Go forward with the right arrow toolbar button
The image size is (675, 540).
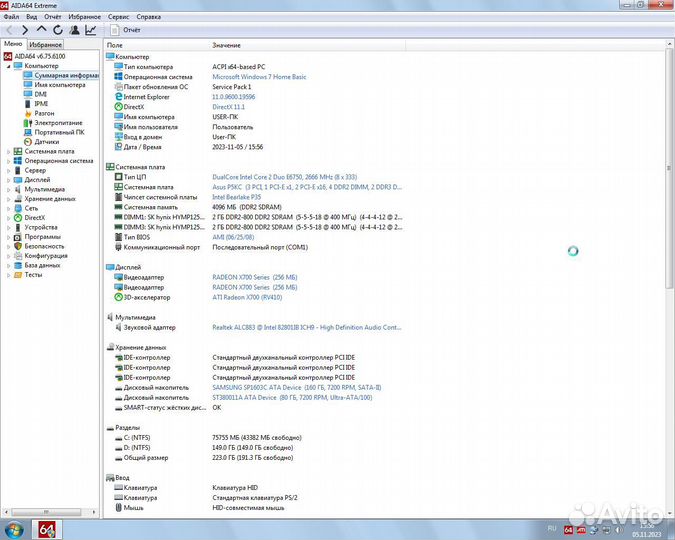pyautogui.click(x=25, y=30)
